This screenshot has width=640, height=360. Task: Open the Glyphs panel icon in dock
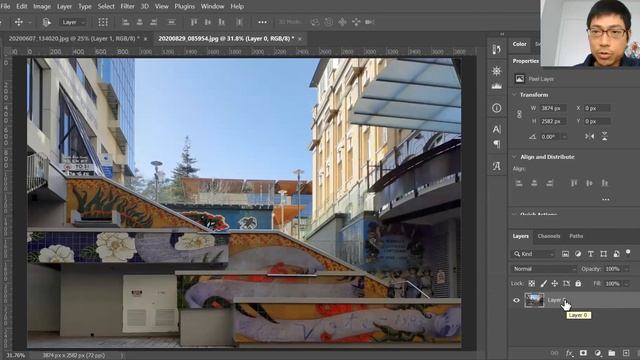496,166
